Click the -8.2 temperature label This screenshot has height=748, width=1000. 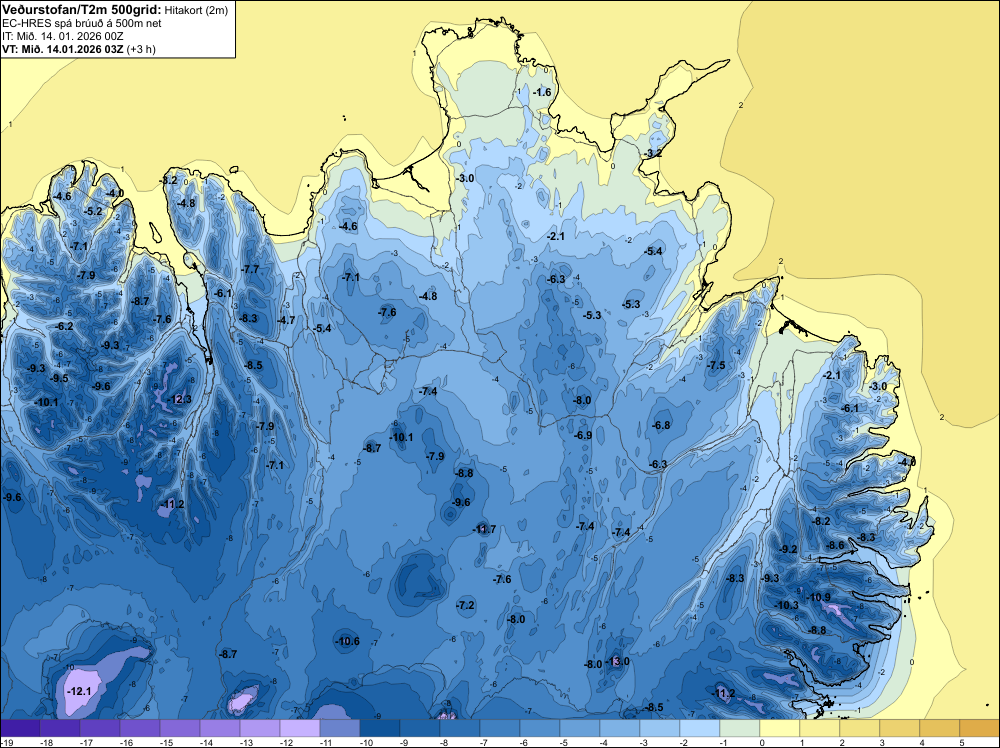coord(821,521)
